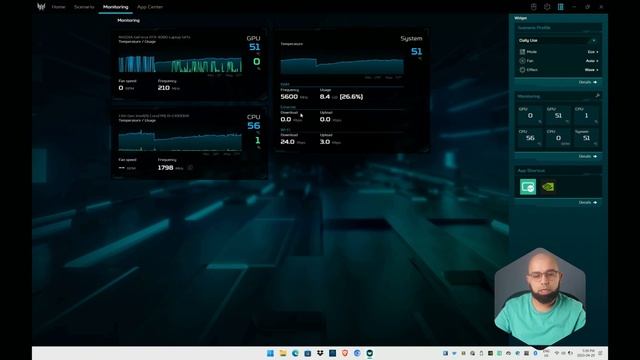Screen dimensions: 640x360
Task: Click the RAM usage value 8.4 (26.6%)
Action: (x=341, y=97)
